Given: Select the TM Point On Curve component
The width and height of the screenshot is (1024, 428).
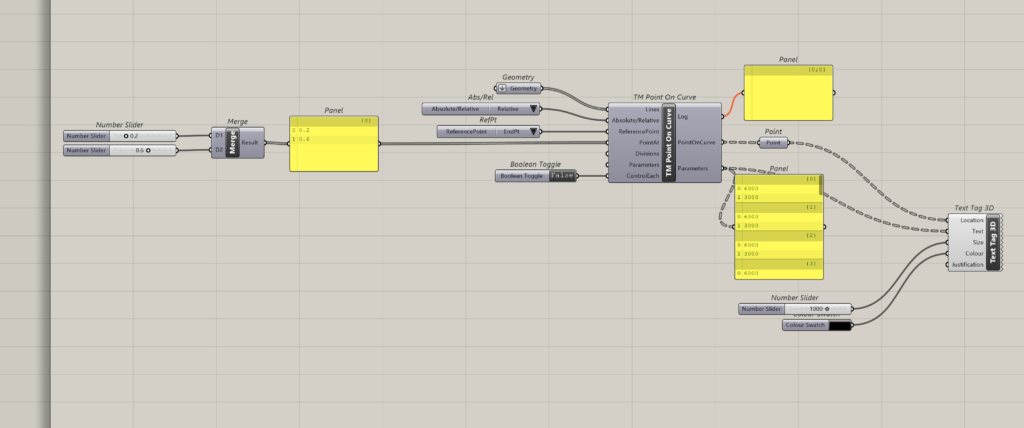Looking at the screenshot, I should pyautogui.click(x=669, y=142).
